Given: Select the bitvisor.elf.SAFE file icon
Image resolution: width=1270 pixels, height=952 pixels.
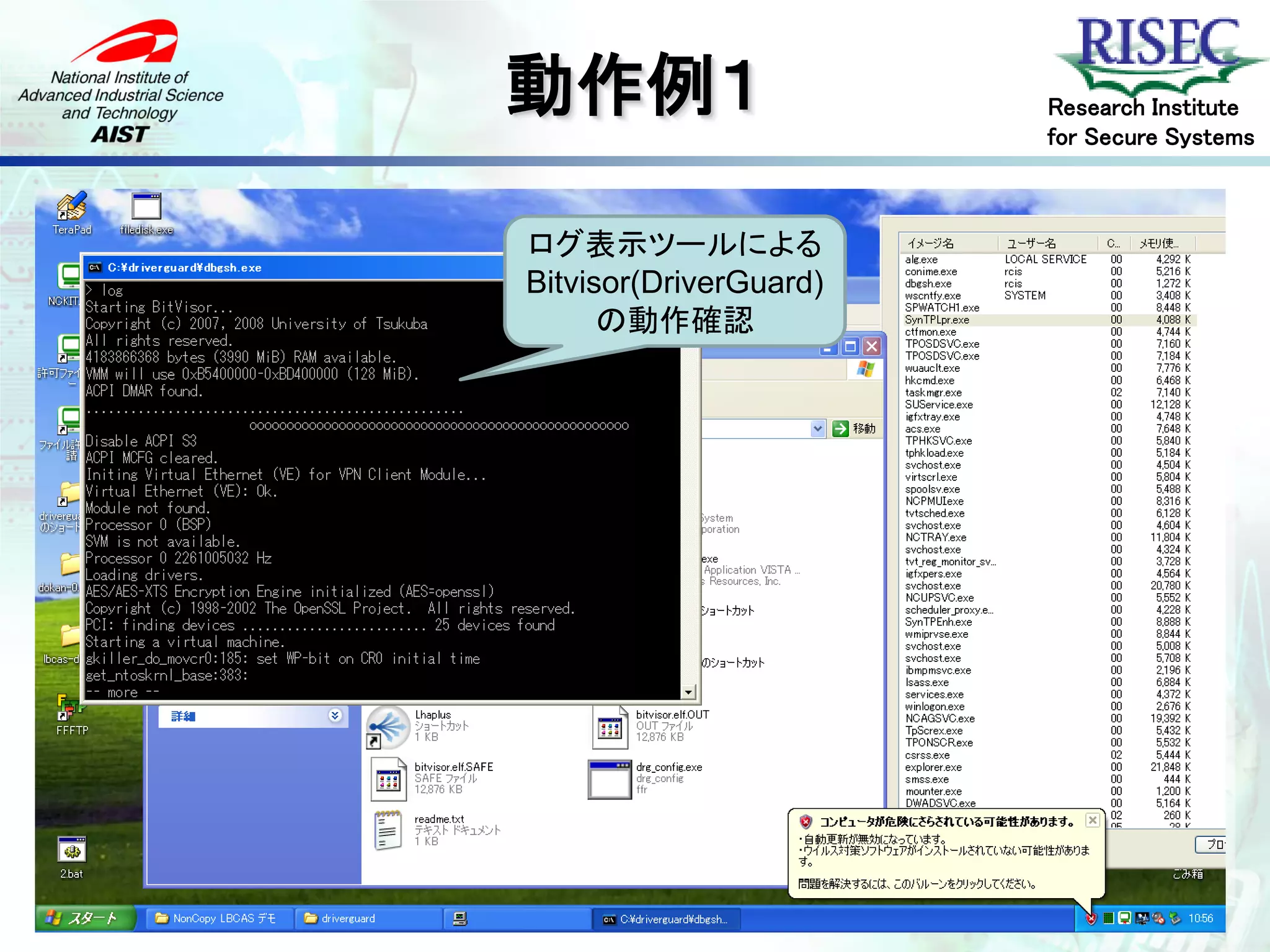Looking at the screenshot, I should coord(388,778).
